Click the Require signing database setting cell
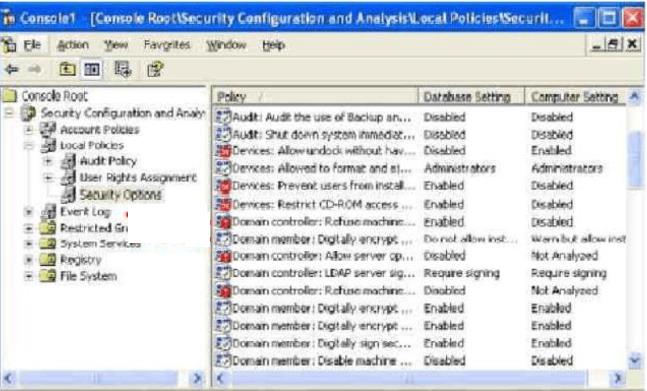This screenshot has width=647, height=391. point(462,273)
